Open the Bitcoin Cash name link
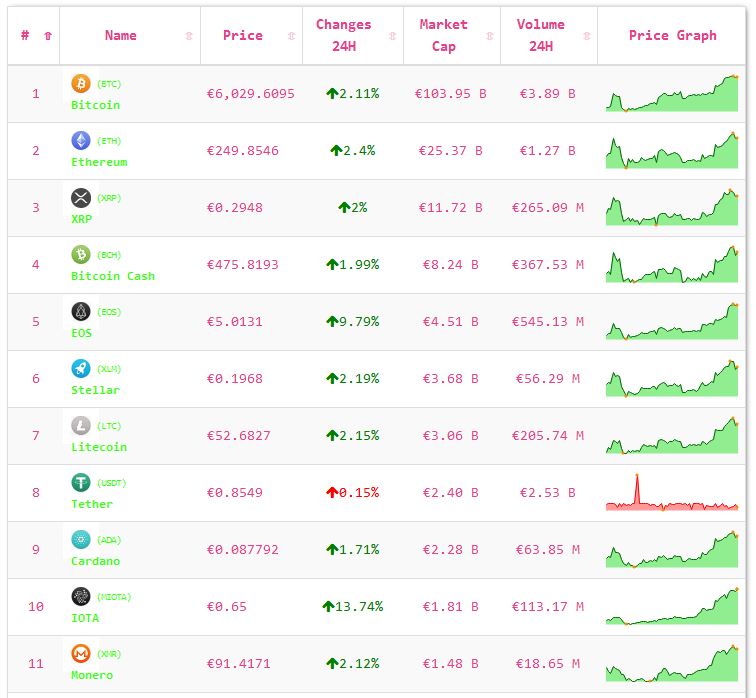Image resolution: width=756 pixels, height=698 pixels. 113,276
